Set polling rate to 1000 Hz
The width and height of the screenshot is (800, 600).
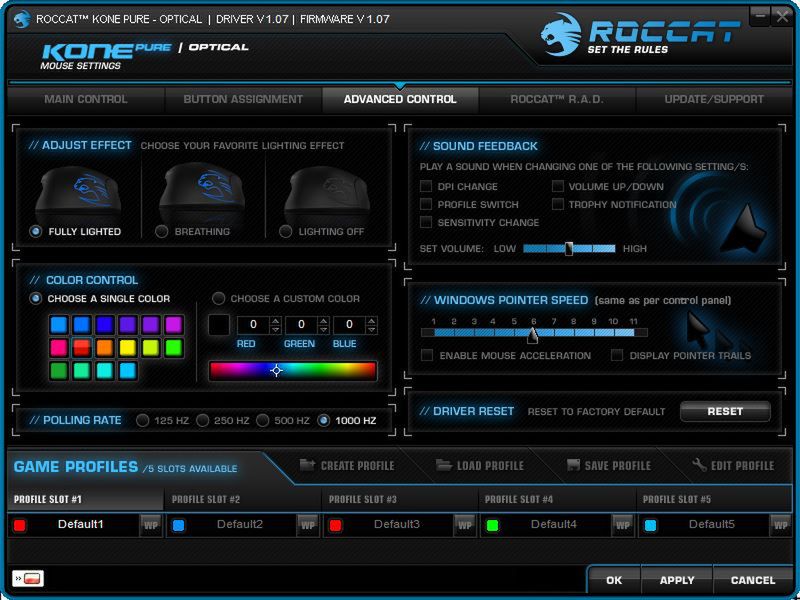coord(323,420)
